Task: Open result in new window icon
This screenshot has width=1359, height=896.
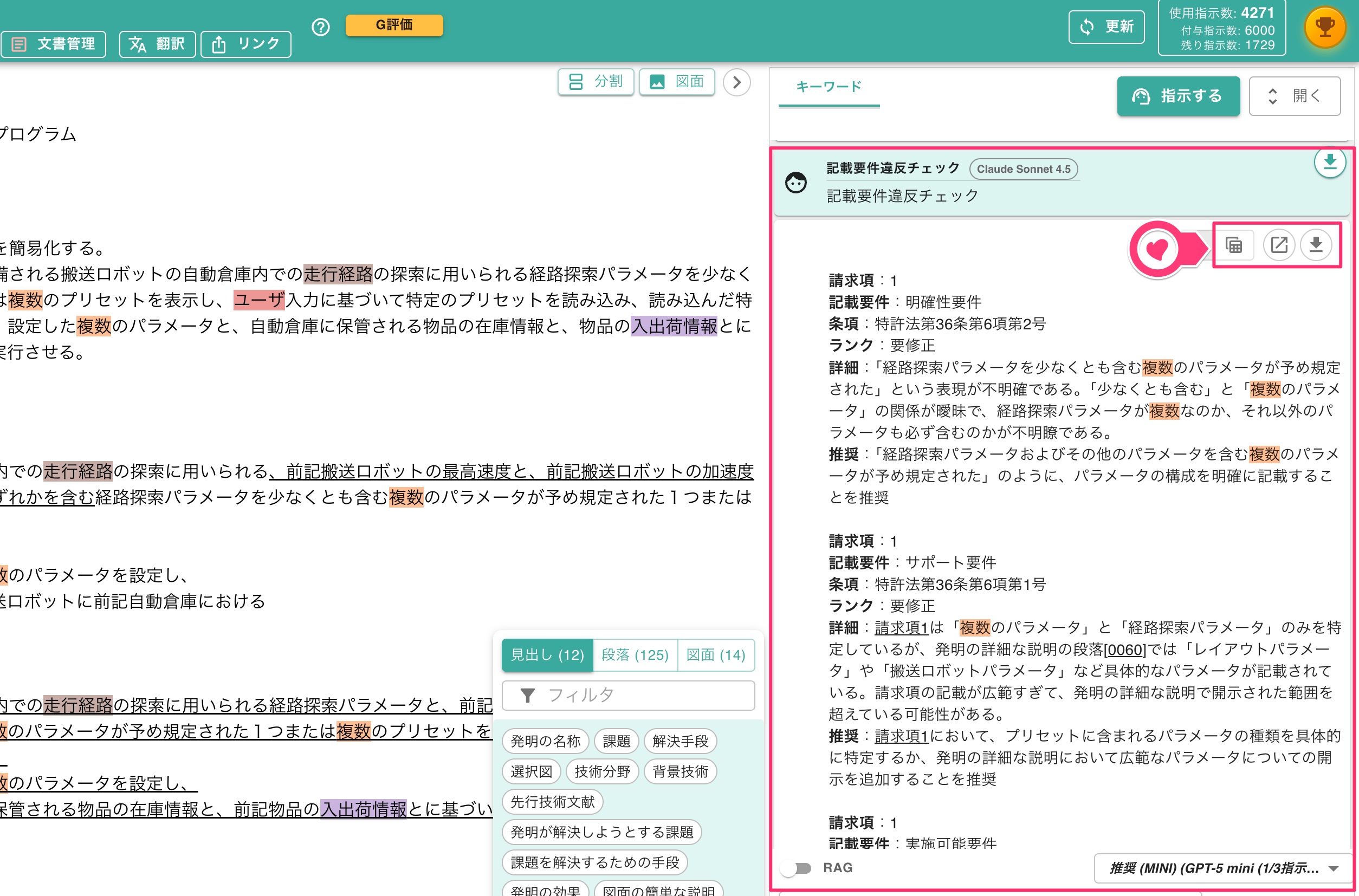Action: (x=1278, y=245)
